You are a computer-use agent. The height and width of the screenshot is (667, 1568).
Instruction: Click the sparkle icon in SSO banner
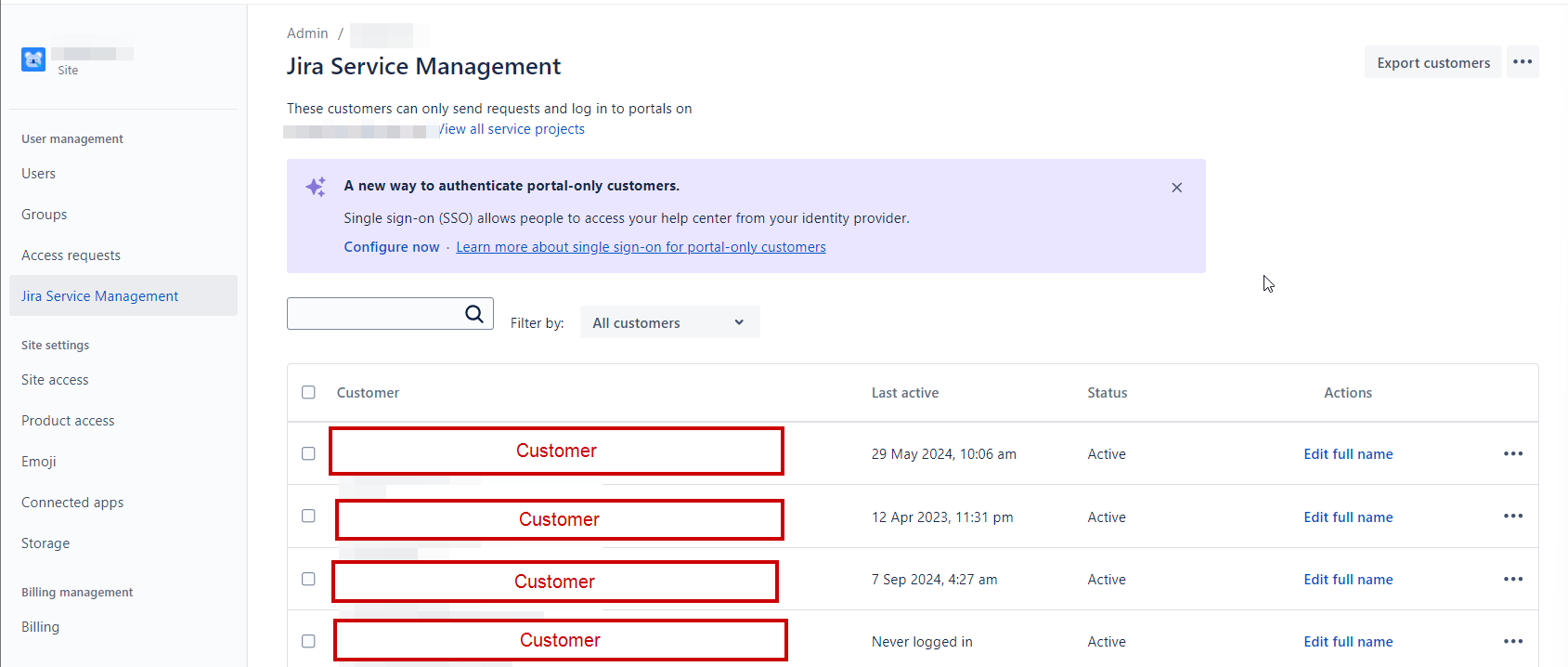pyautogui.click(x=316, y=187)
